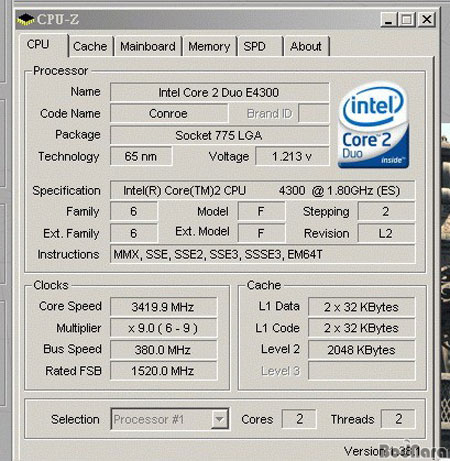Click the Specification field with 1.80GHz (ES)
The height and width of the screenshot is (461, 450).
(262, 191)
